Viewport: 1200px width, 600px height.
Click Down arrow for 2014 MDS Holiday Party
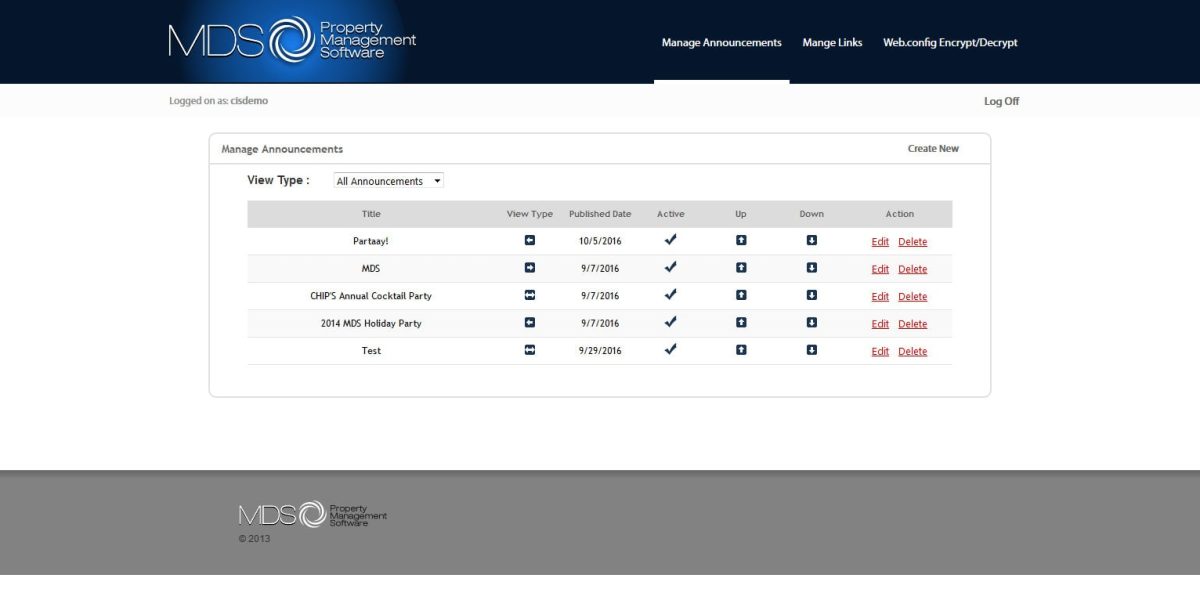click(811, 323)
